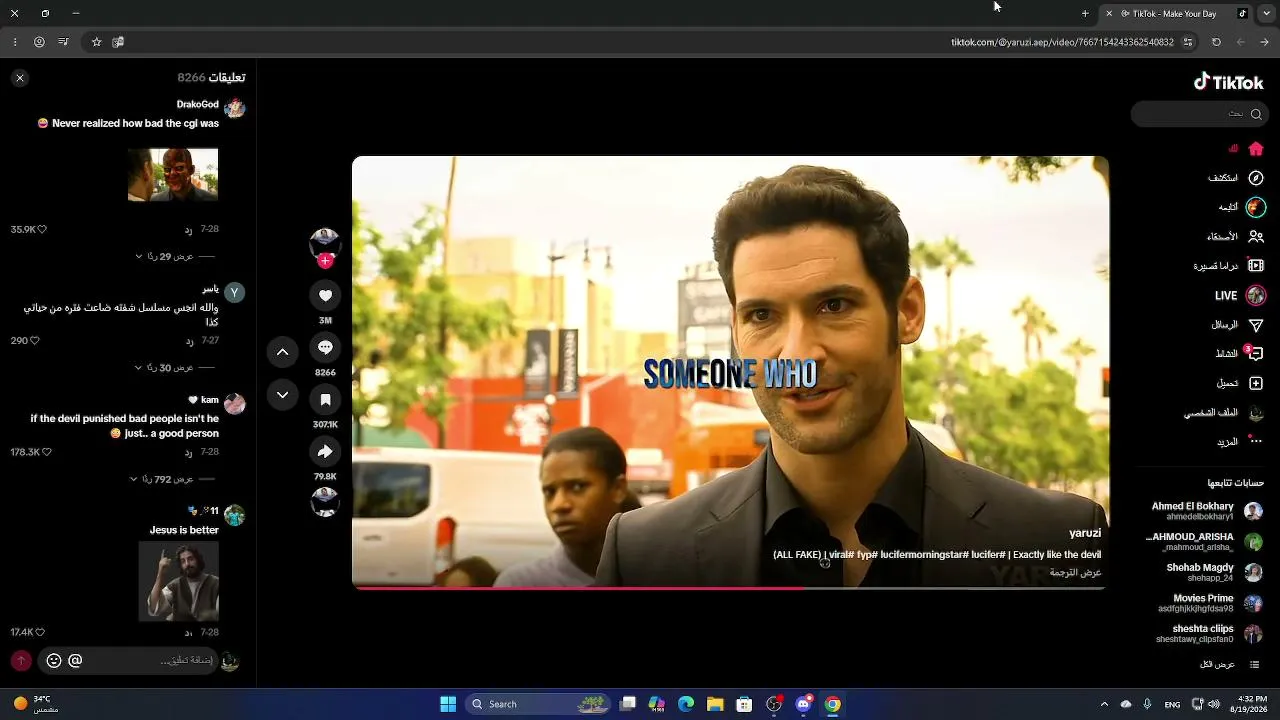1280x720 pixels.
Task: Follow yaruzi with the red plus button
Action: tap(325, 261)
